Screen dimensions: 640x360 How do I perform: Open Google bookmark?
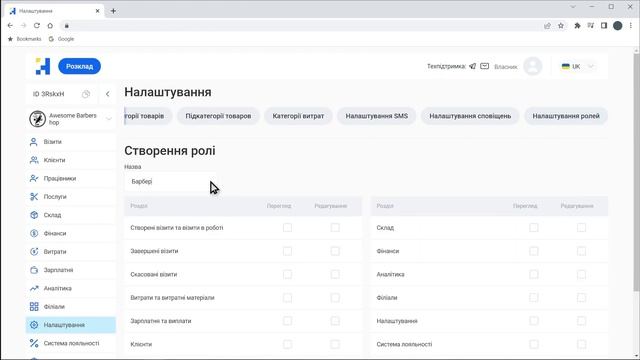coord(61,39)
